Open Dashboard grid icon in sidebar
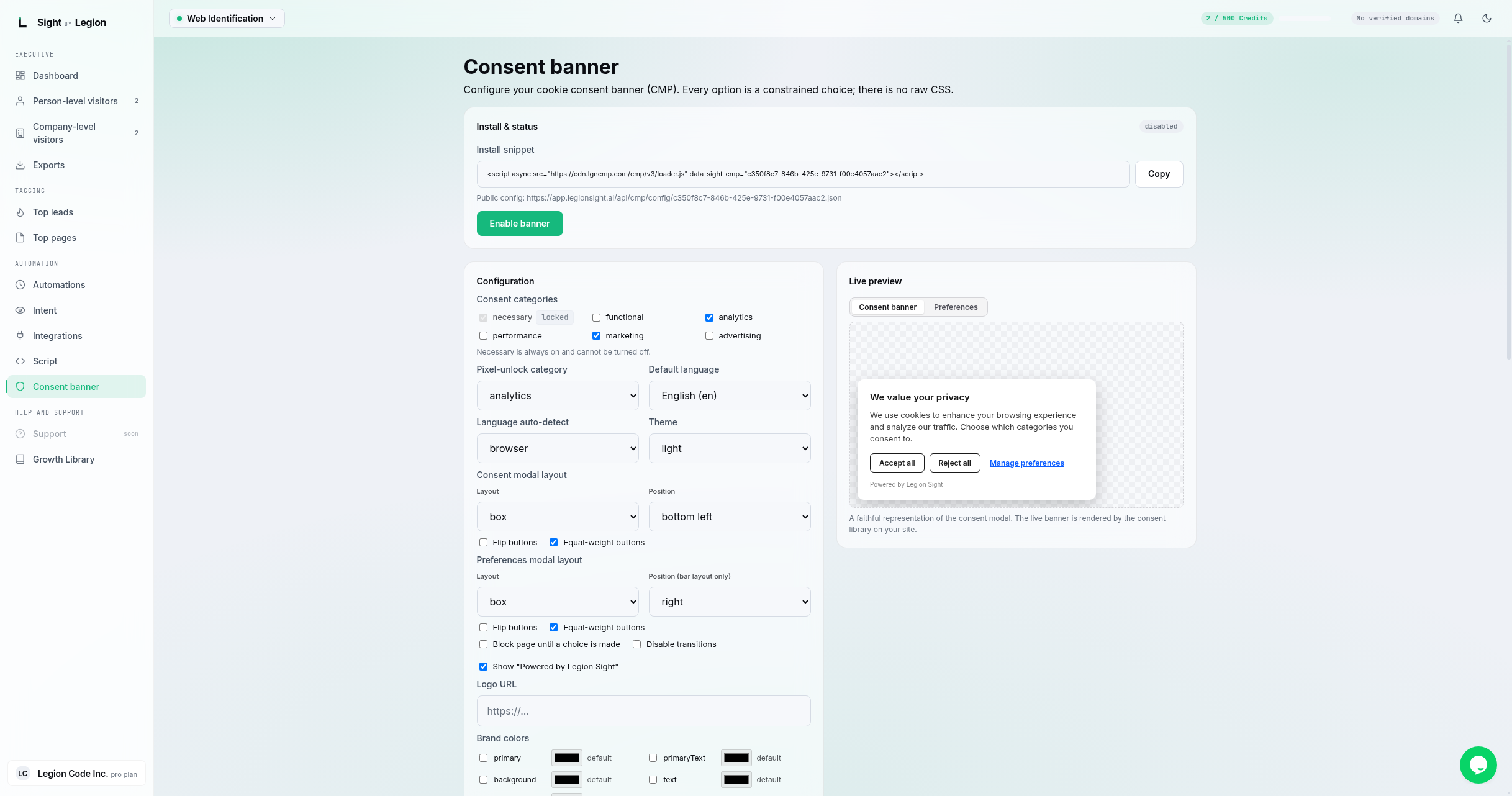This screenshot has width=1512, height=796. tap(20, 76)
